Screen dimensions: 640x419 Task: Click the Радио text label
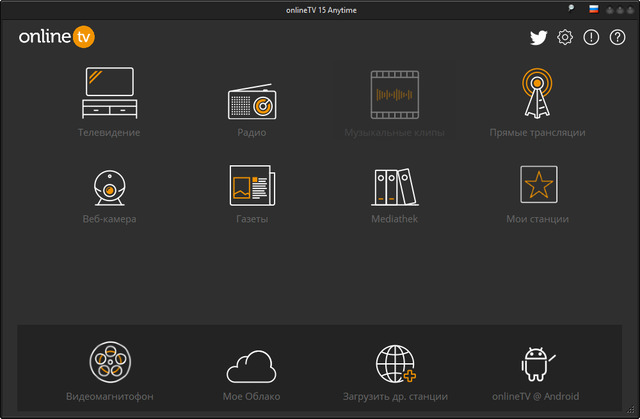click(251, 132)
